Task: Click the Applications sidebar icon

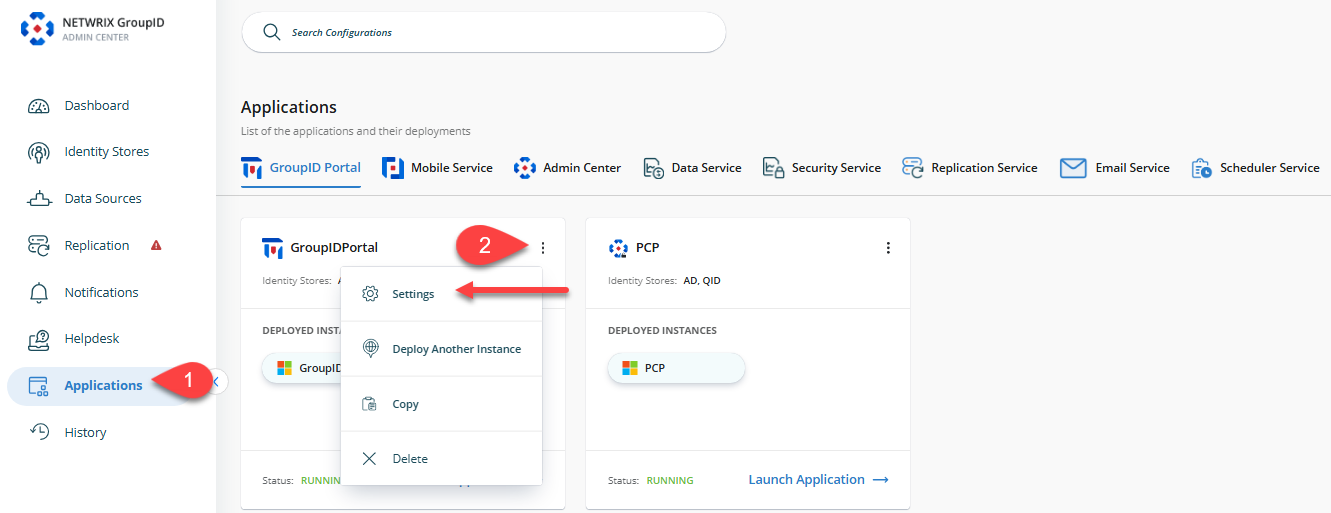Action: point(39,386)
